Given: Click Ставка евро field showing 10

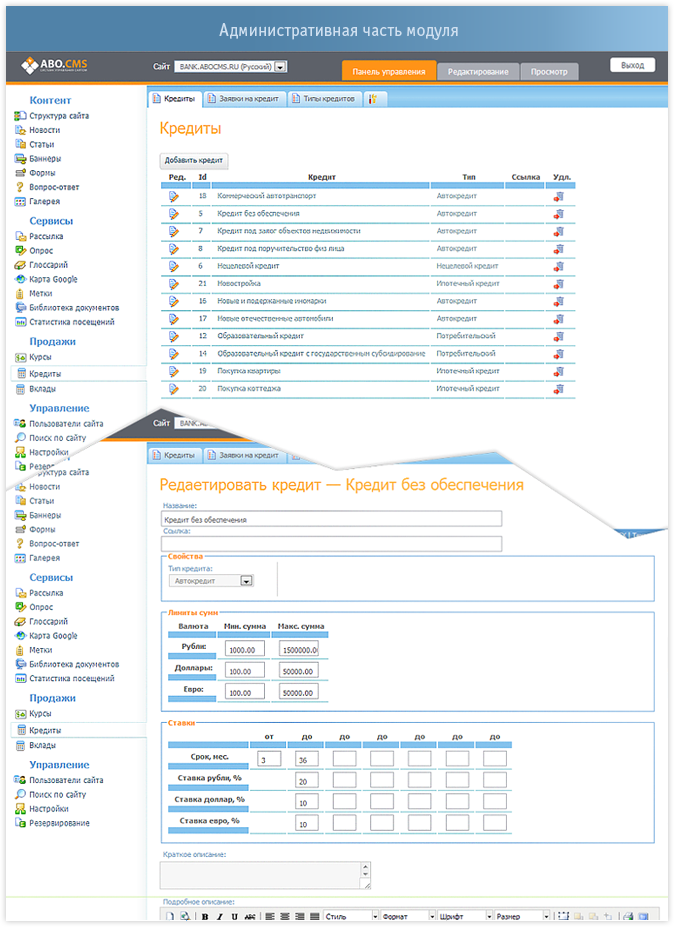Looking at the screenshot, I should coord(307,823).
